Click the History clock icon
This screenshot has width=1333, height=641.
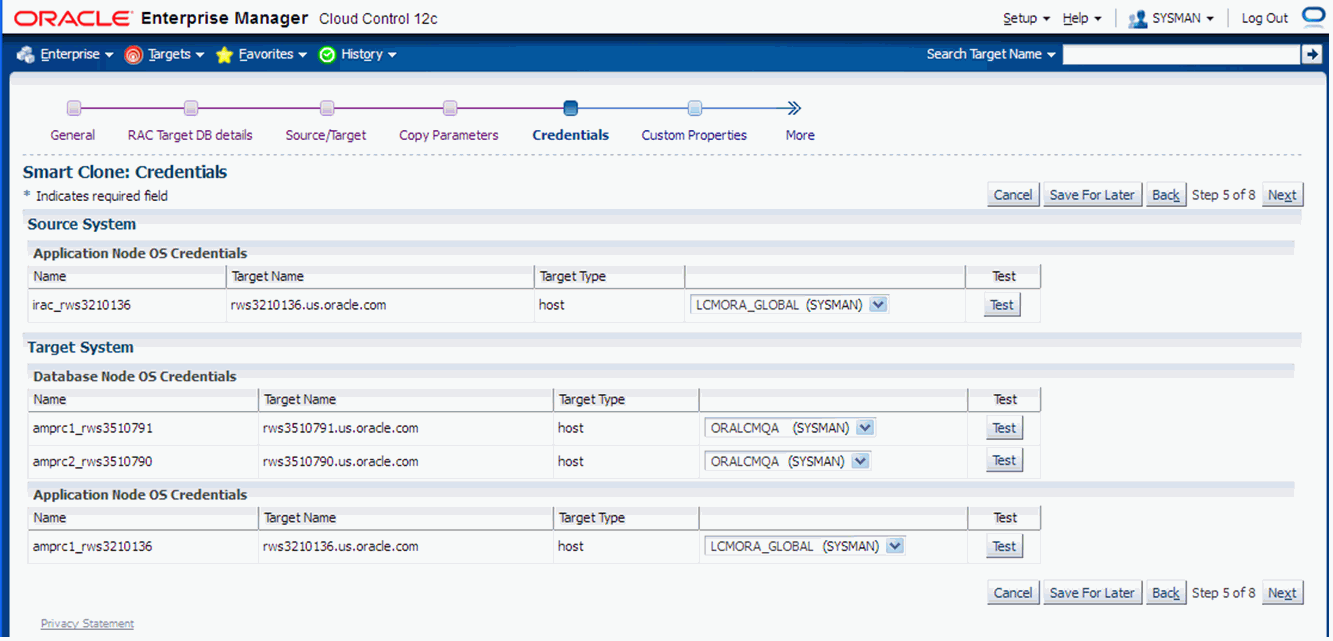click(327, 55)
